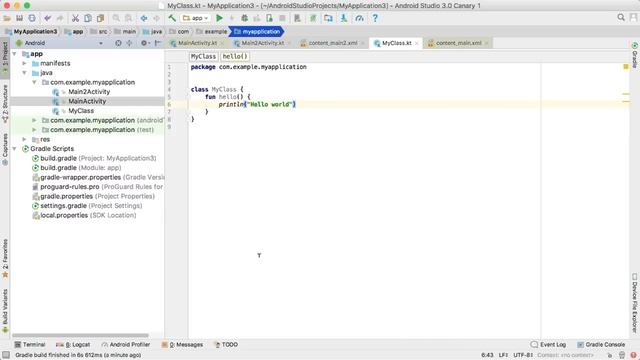640x360 pixels.
Task: Click scroll-from-source target icon in Project panel
Action: click(x=118, y=43)
